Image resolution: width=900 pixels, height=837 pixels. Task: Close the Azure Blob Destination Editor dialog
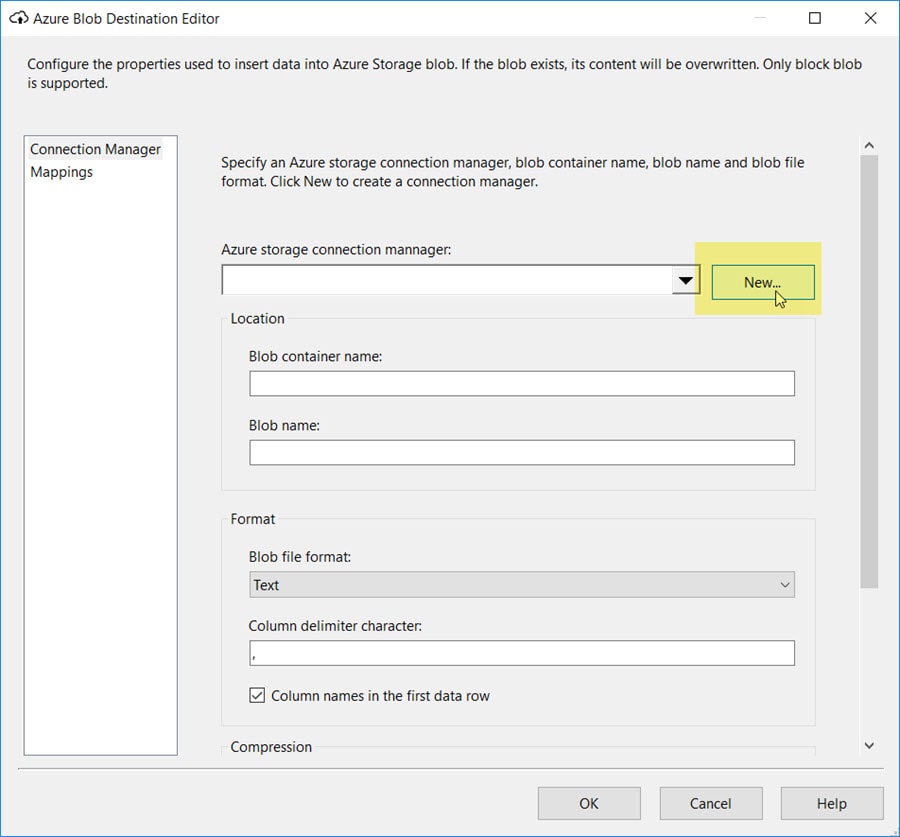click(x=869, y=18)
